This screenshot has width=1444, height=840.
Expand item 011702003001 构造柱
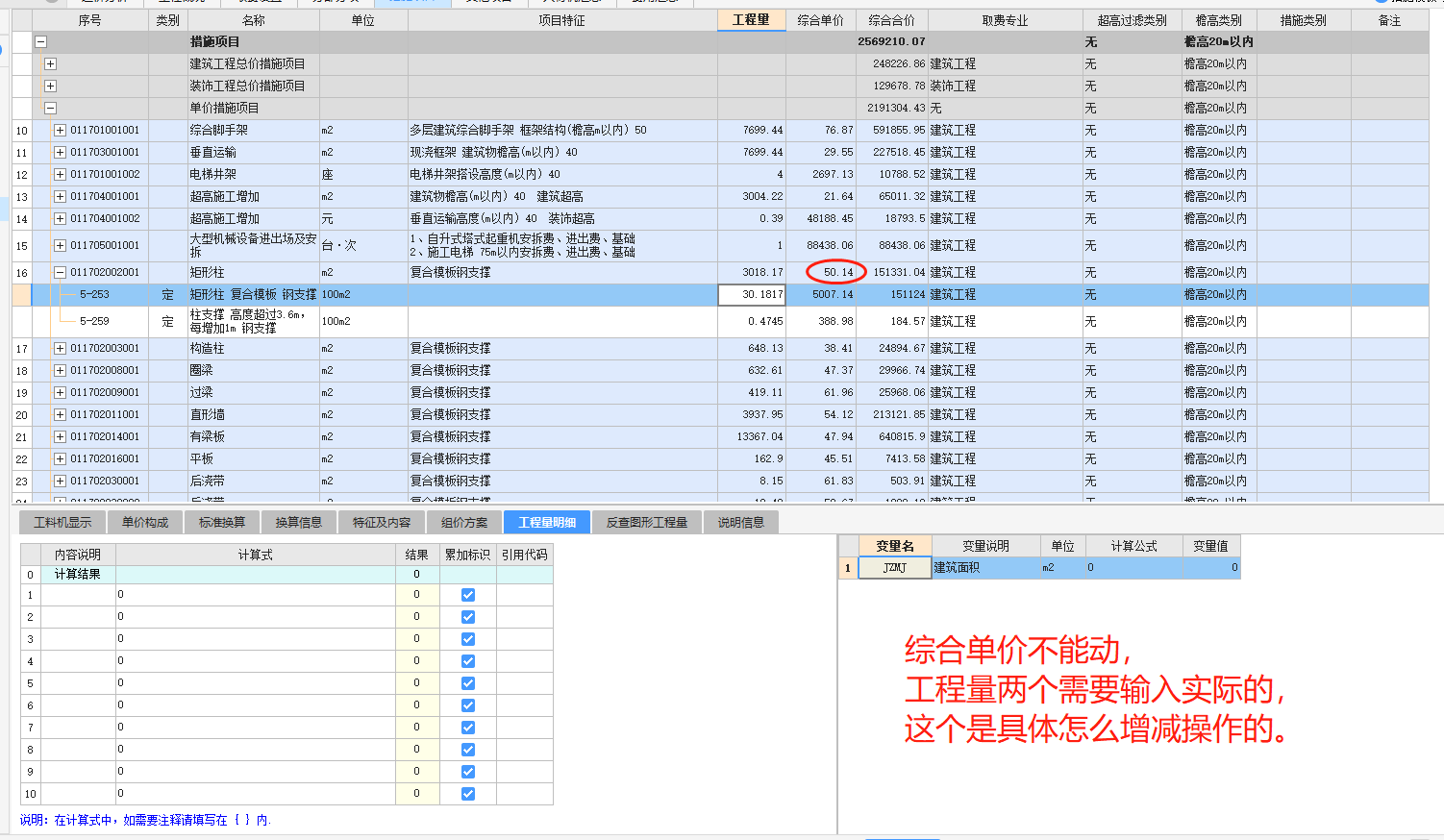pyautogui.click(x=60, y=349)
